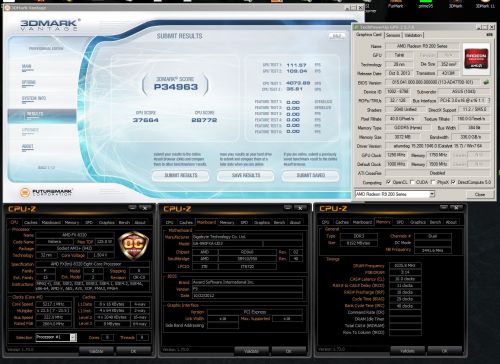Viewport: 500px width, 364px height.
Task: Open Caches tab in CPU-Z processor window
Action: coord(31,222)
